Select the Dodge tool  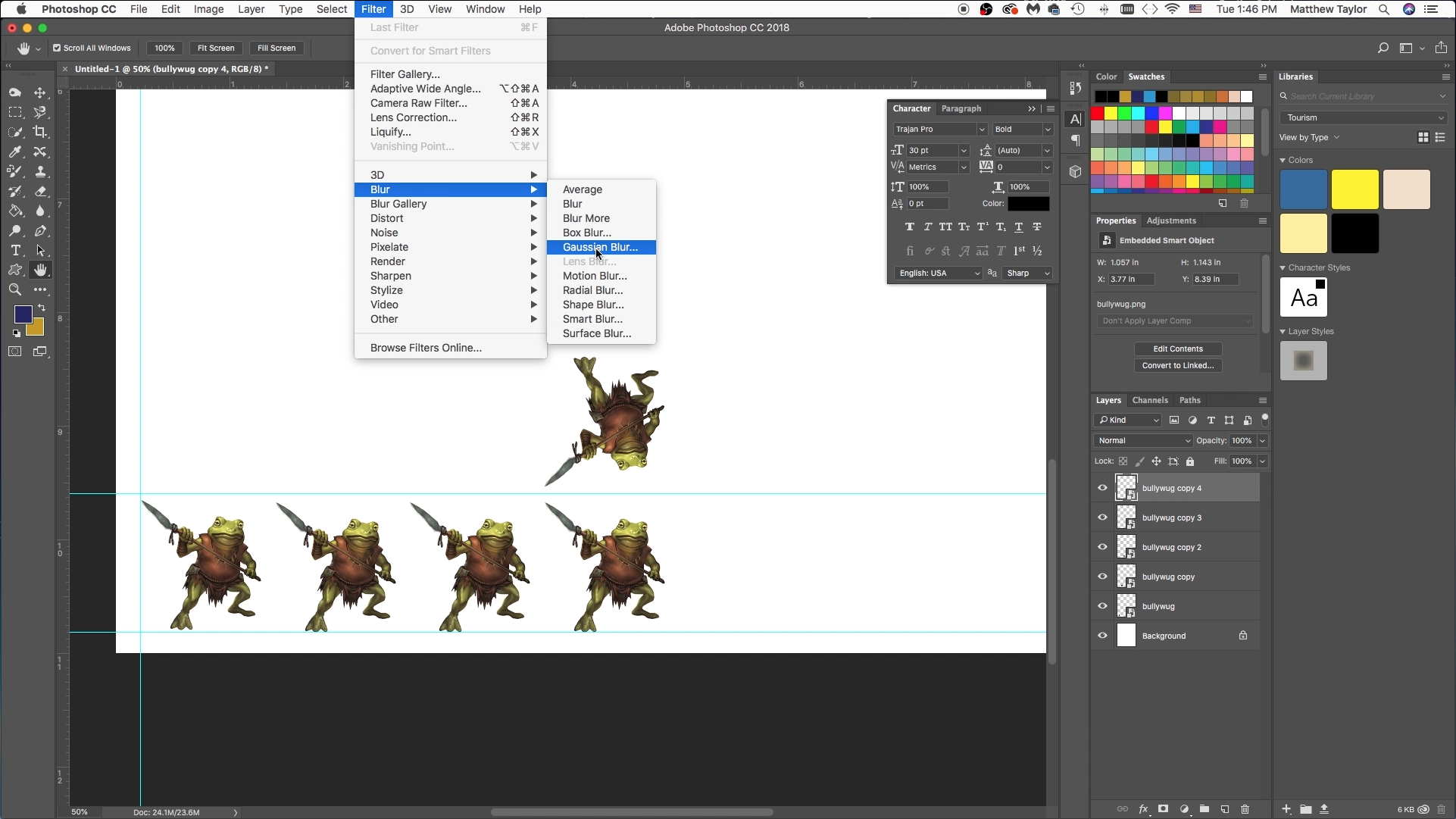tap(15, 230)
